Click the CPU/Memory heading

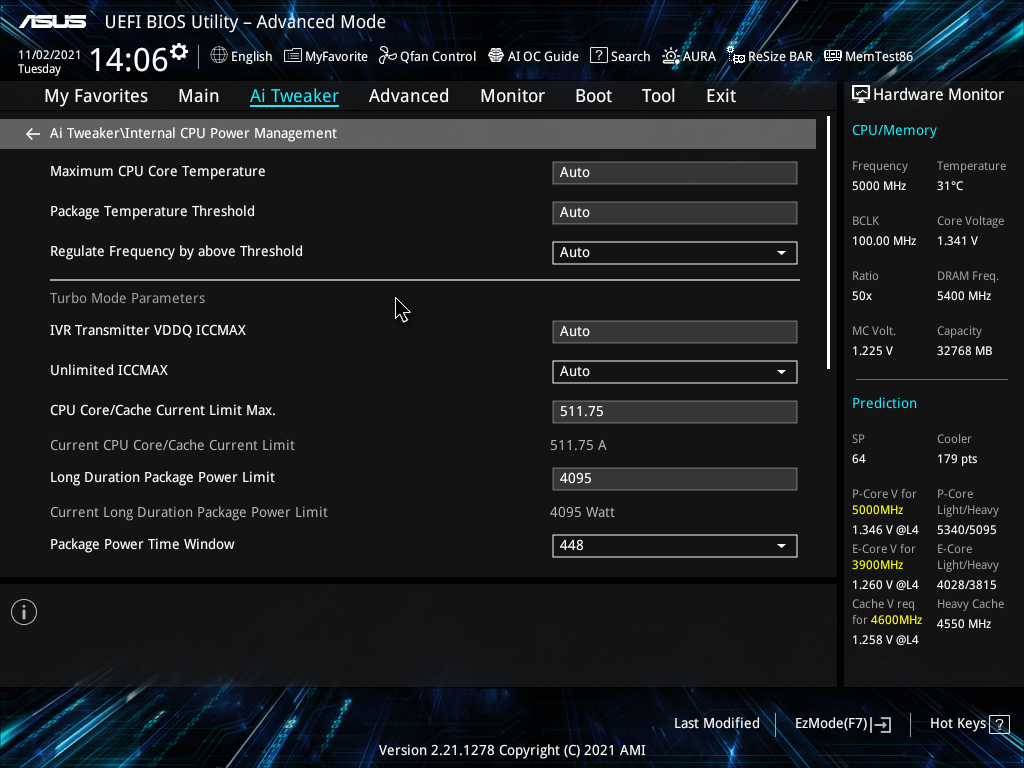pyautogui.click(x=894, y=130)
